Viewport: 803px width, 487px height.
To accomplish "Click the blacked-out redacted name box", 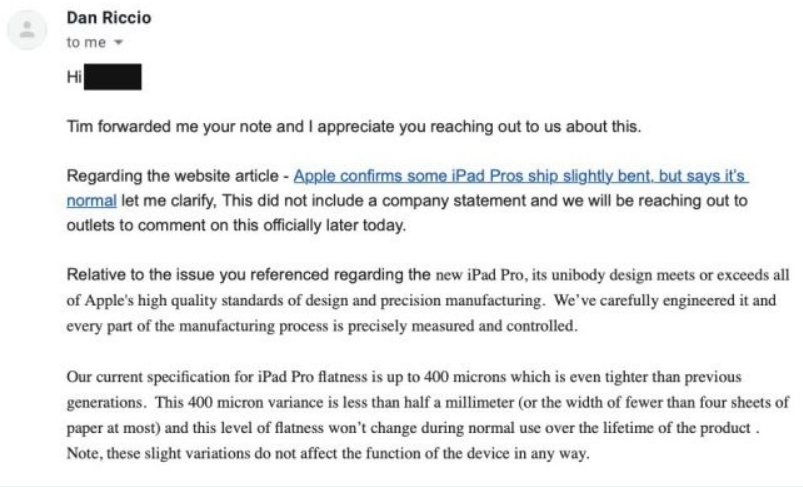I will 113,77.
